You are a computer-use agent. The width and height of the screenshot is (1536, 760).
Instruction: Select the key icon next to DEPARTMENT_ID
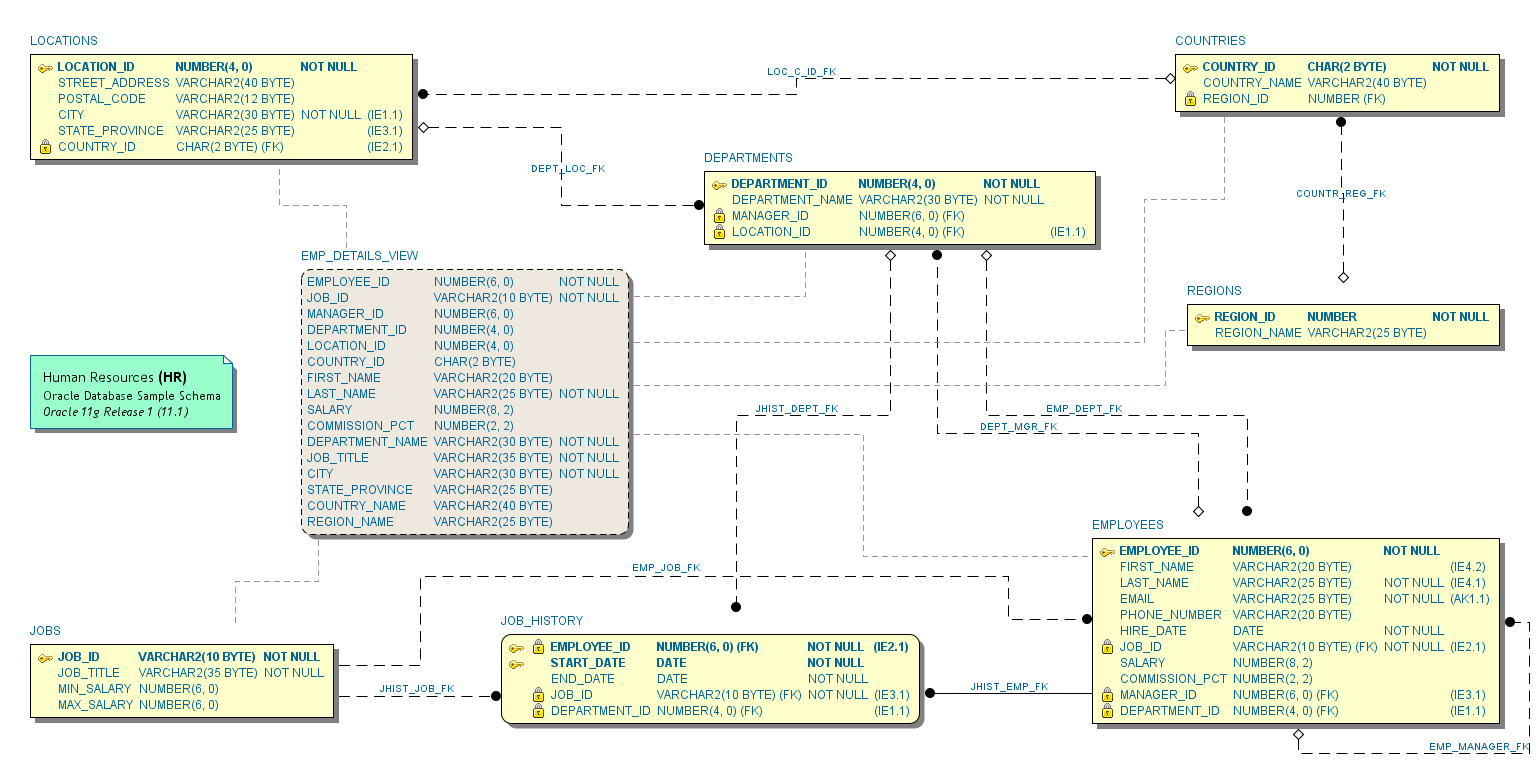coord(720,184)
